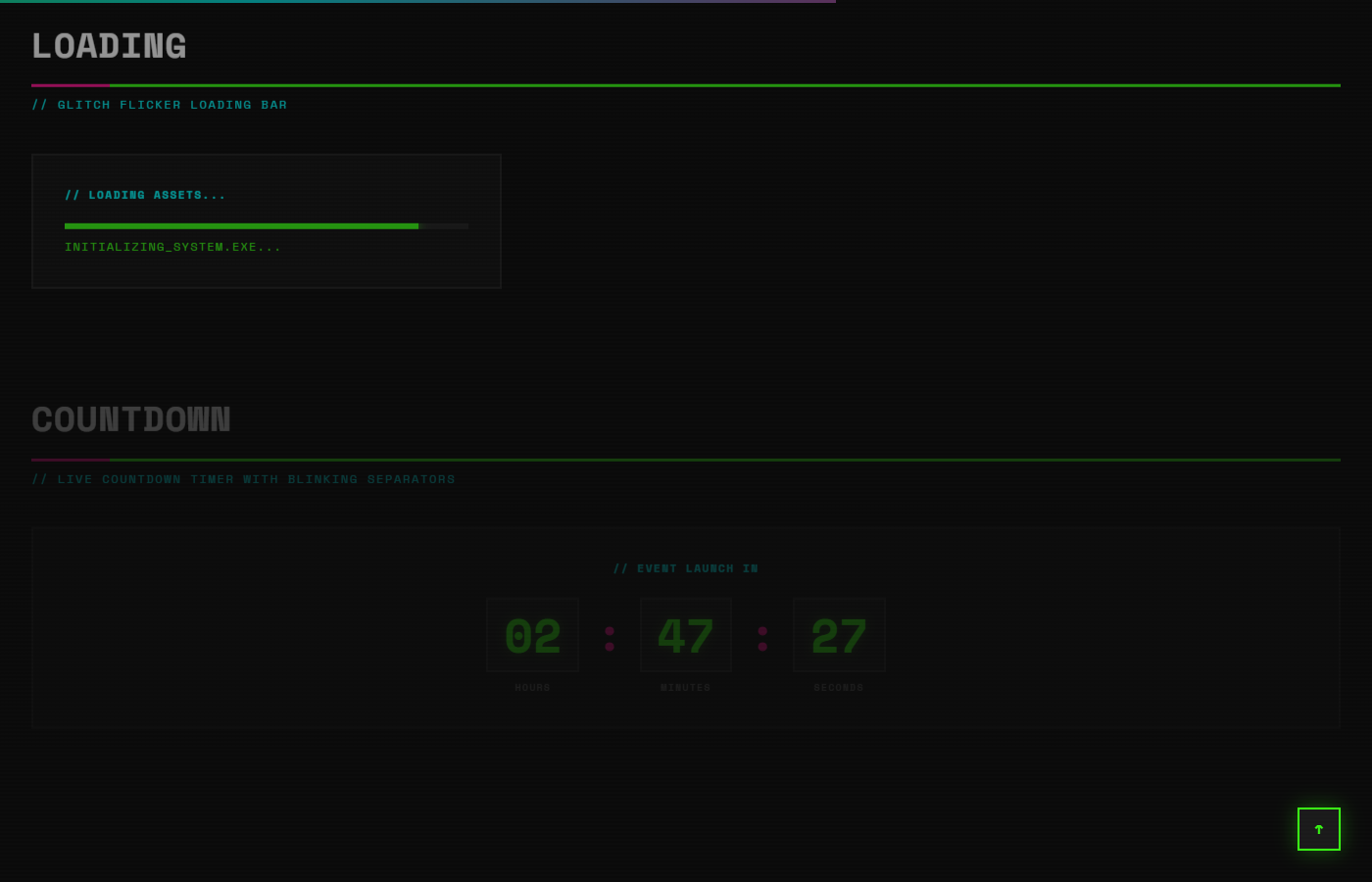
Task: Click the HOURS caption under the timer
Action: [532, 688]
